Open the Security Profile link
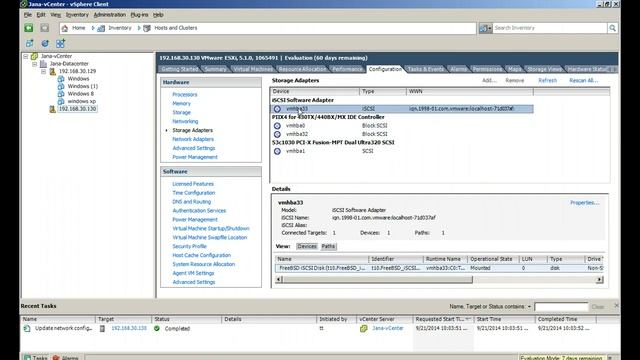The image size is (640, 360). tap(189, 246)
